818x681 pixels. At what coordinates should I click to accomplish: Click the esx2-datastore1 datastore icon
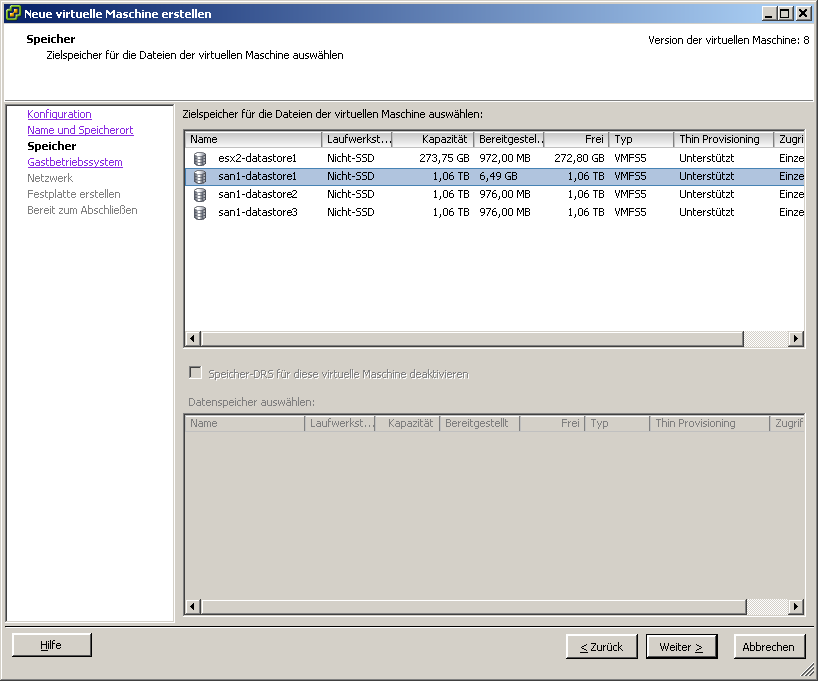[200, 158]
